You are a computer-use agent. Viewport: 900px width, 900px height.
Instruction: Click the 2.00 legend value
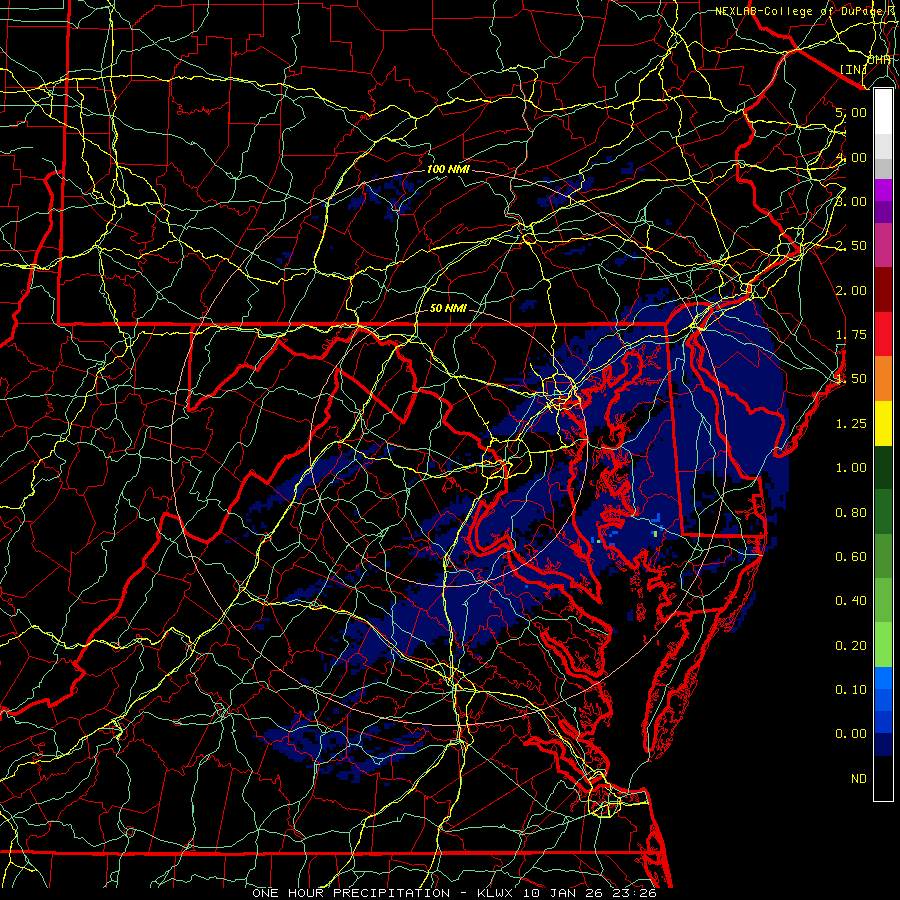851,290
